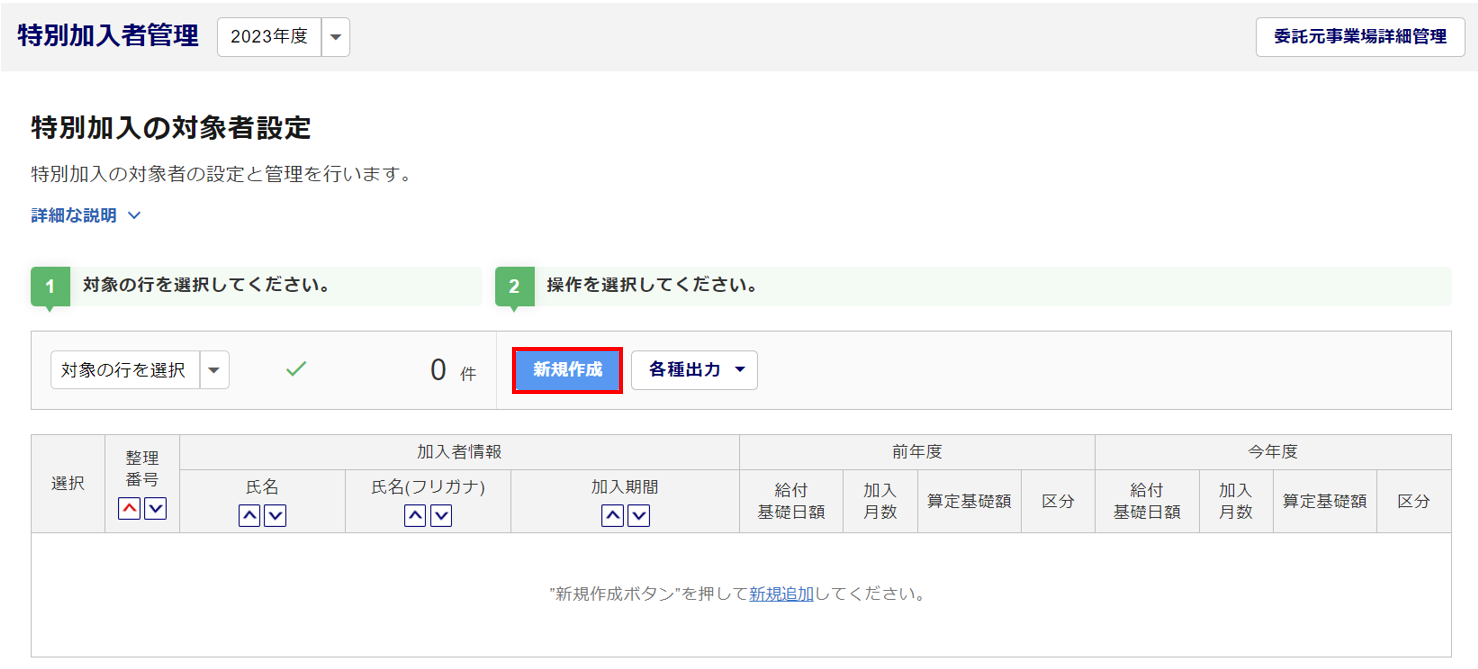Click the 選択 column header
The height and width of the screenshot is (669, 1478).
click(x=68, y=483)
